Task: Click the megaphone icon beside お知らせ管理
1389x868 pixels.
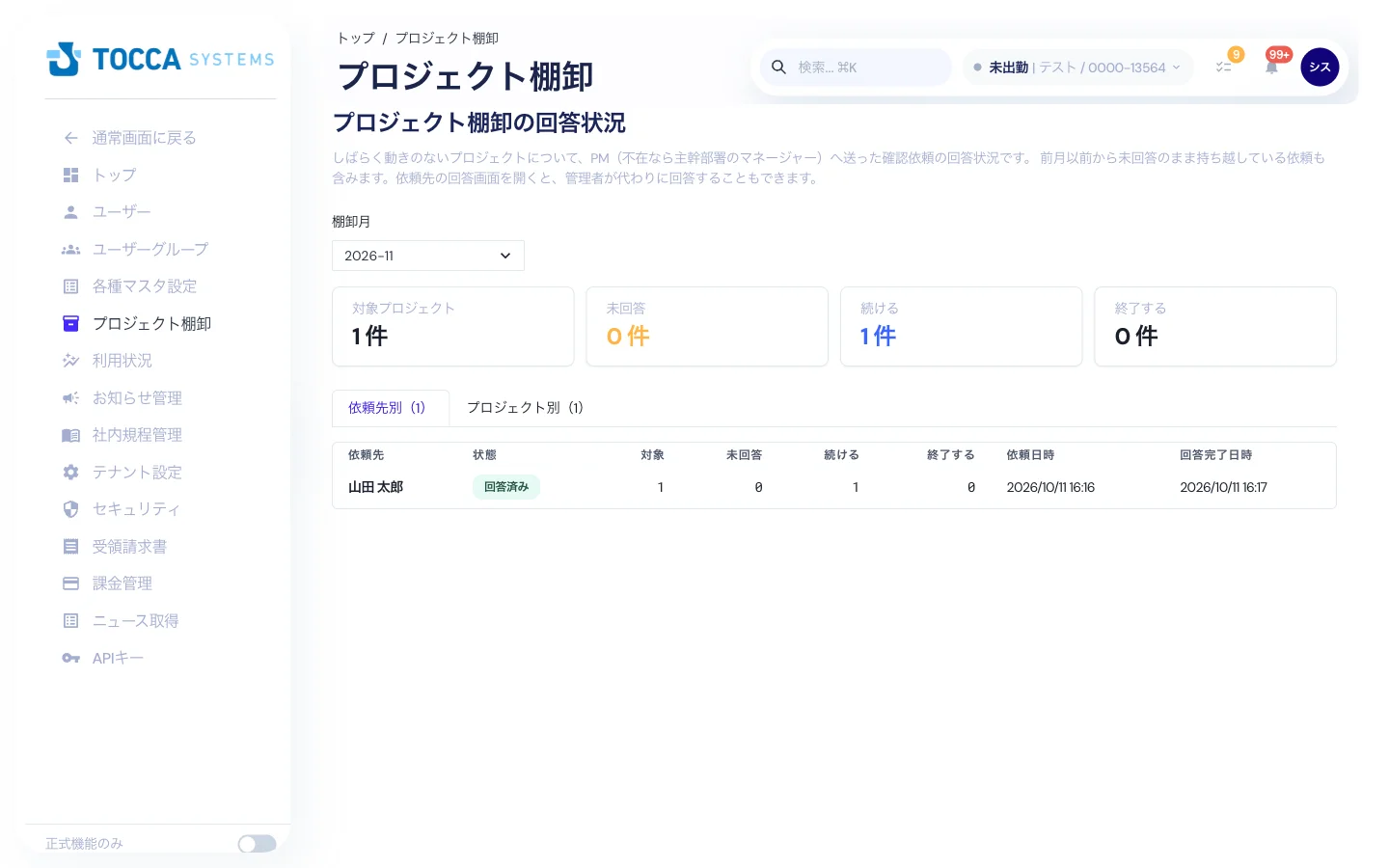Action: pyautogui.click(x=70, y=398)
